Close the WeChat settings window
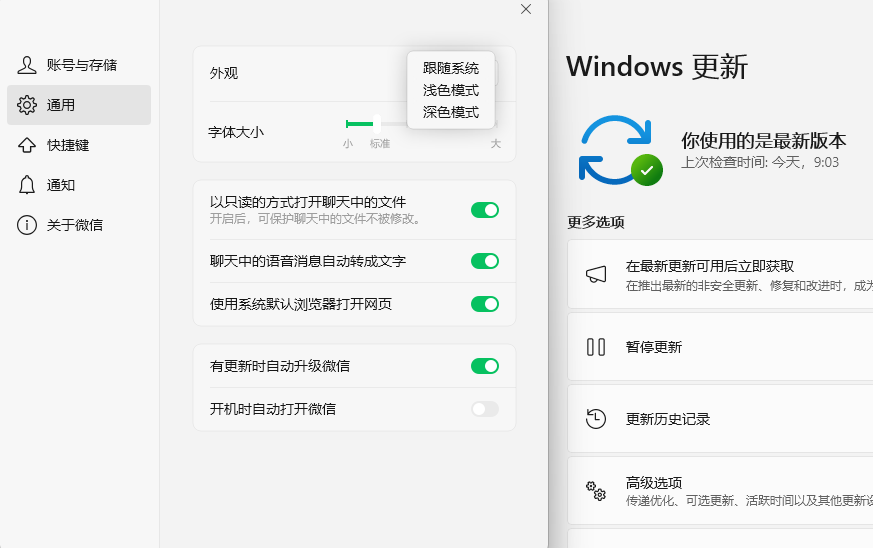 tap(526, 9)
